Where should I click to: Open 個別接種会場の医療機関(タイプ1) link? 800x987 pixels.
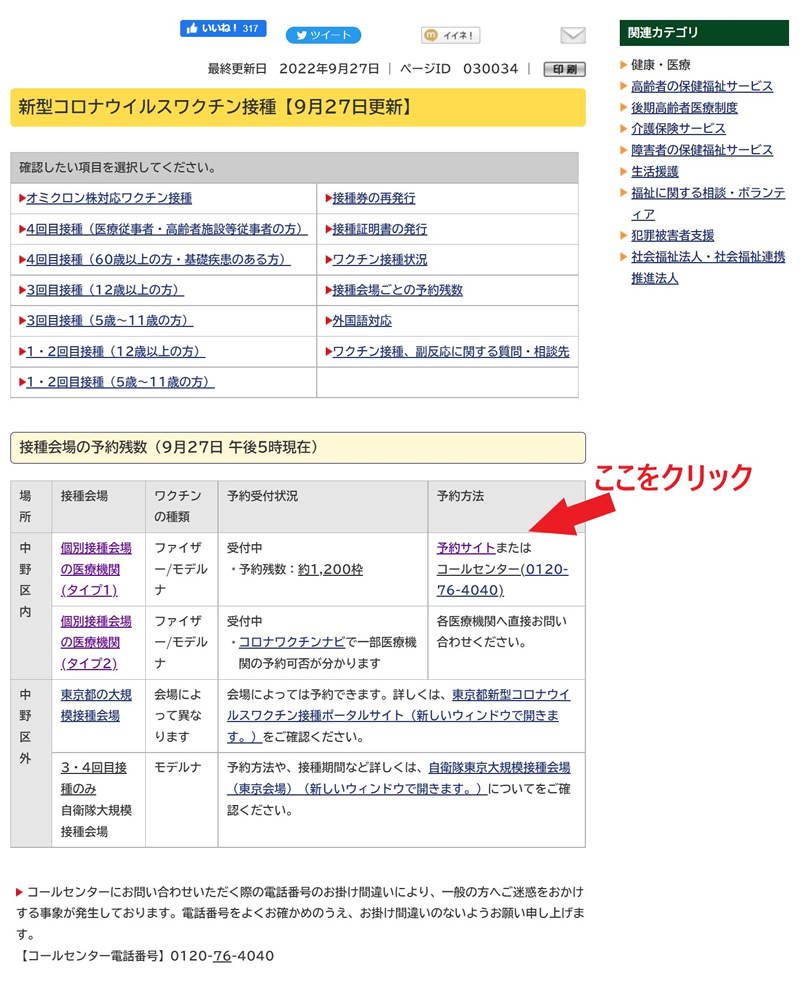click(x=96, y=569)
